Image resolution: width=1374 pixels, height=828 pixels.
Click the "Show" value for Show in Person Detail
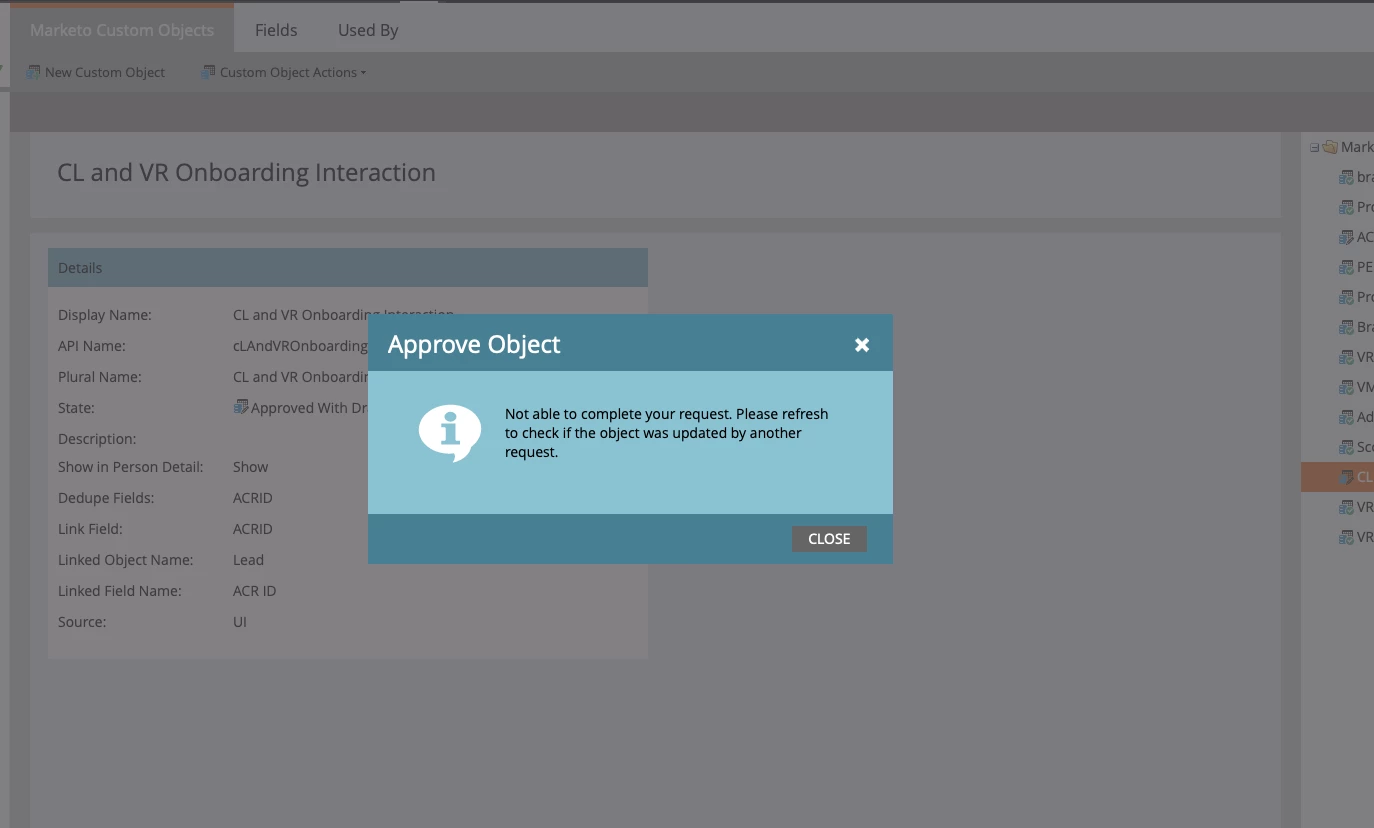pyautogui.click(x=251, y=467)
